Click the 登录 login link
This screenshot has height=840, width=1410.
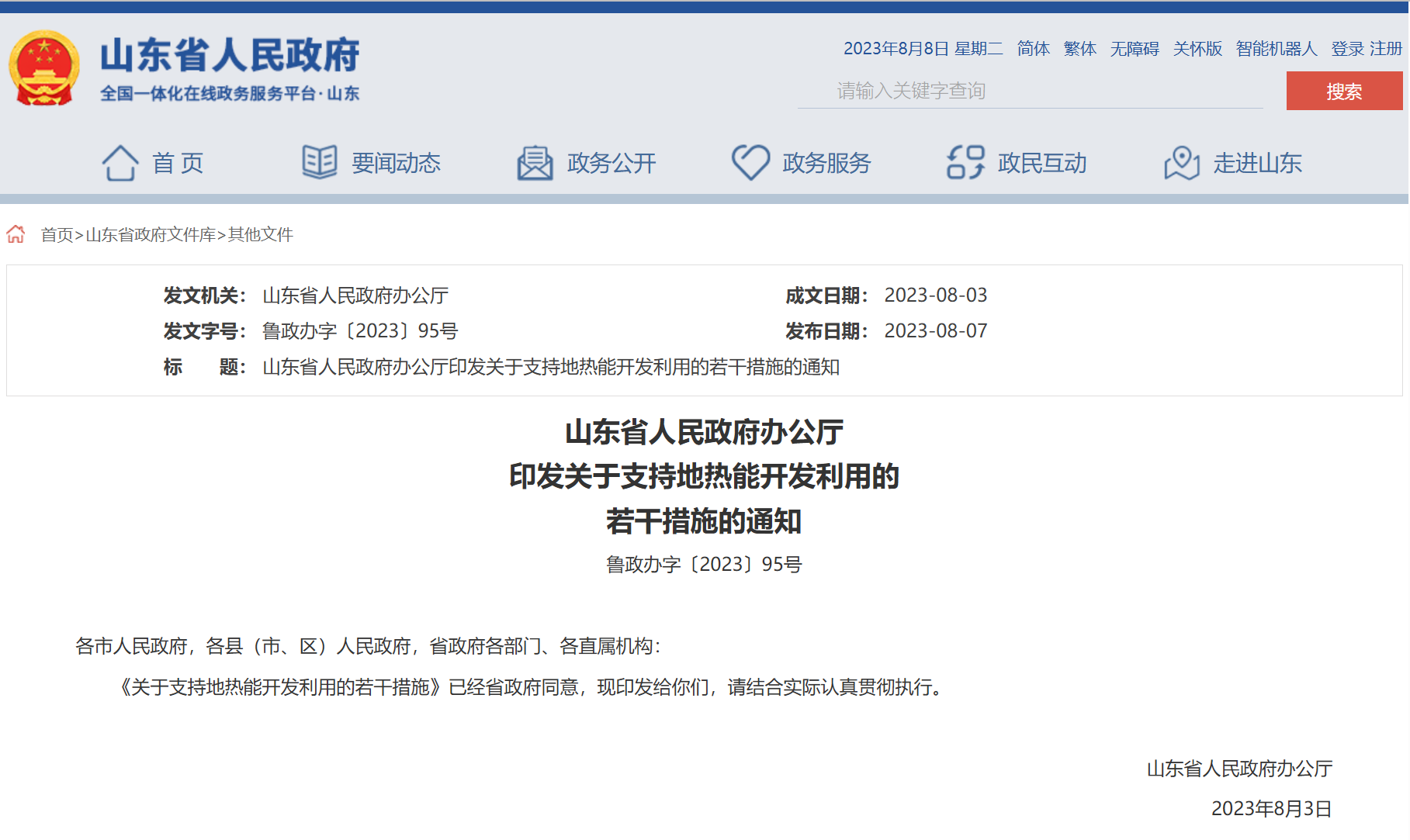[1348, 49]
